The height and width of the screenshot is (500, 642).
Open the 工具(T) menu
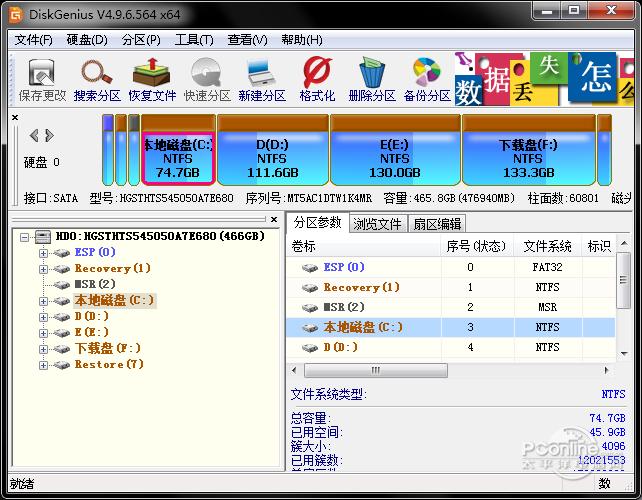tap(194, 40)
